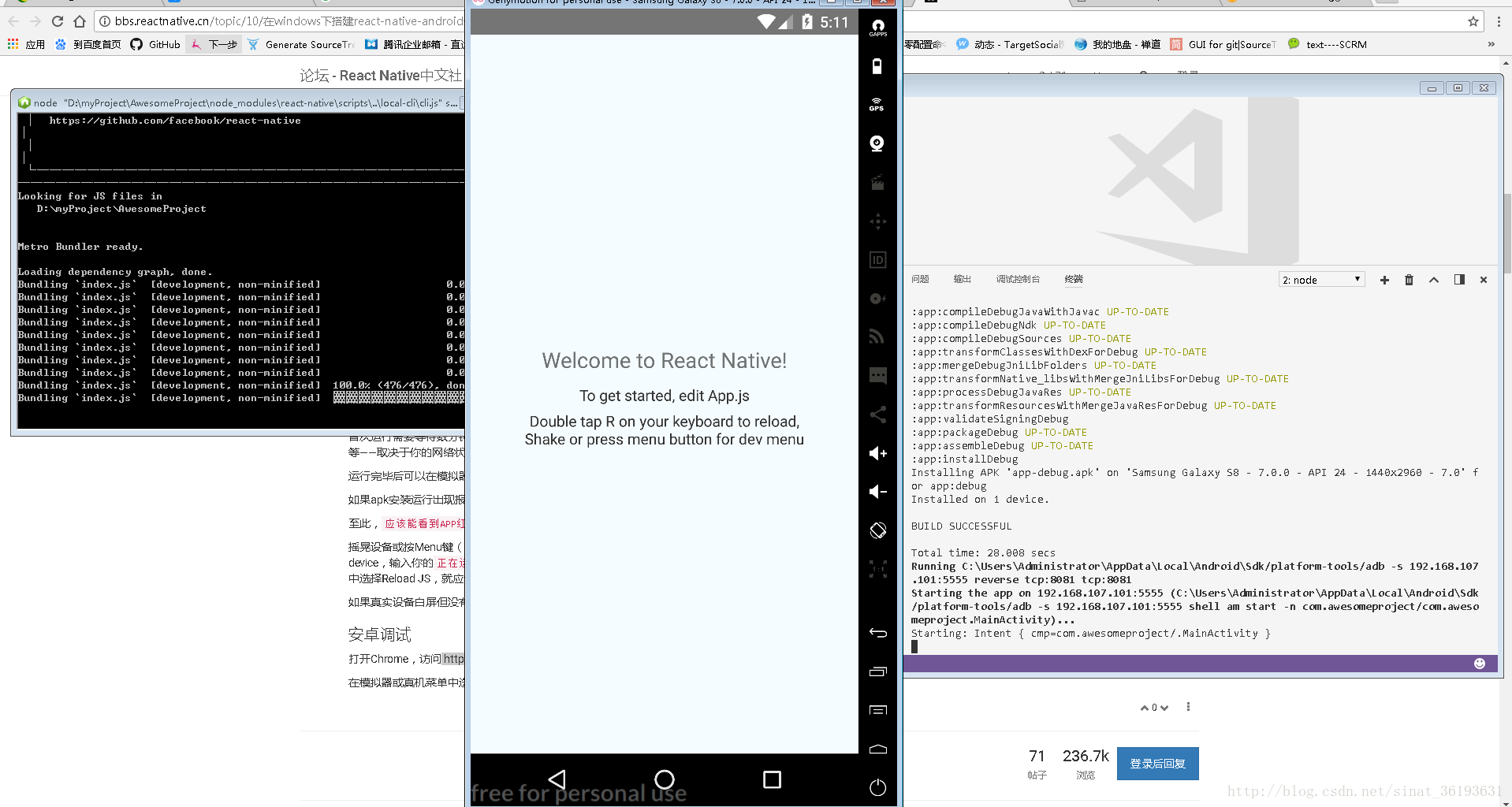The height and width of the screenshot is (807, 1512).
Task: Open camera widget in Genymotion sidebar
Action: pyautogui.click(x=877, y=143)
